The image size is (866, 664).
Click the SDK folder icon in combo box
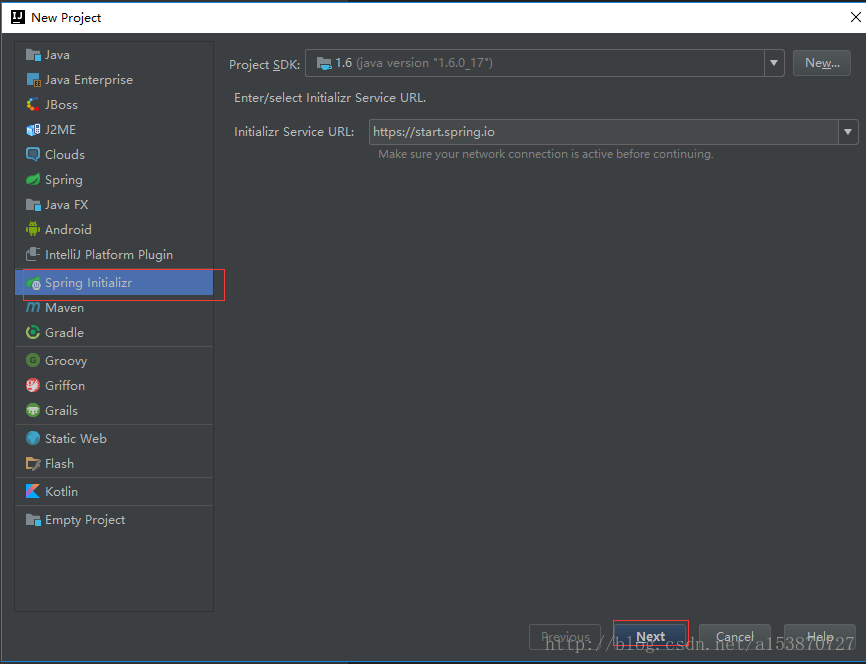324,63
